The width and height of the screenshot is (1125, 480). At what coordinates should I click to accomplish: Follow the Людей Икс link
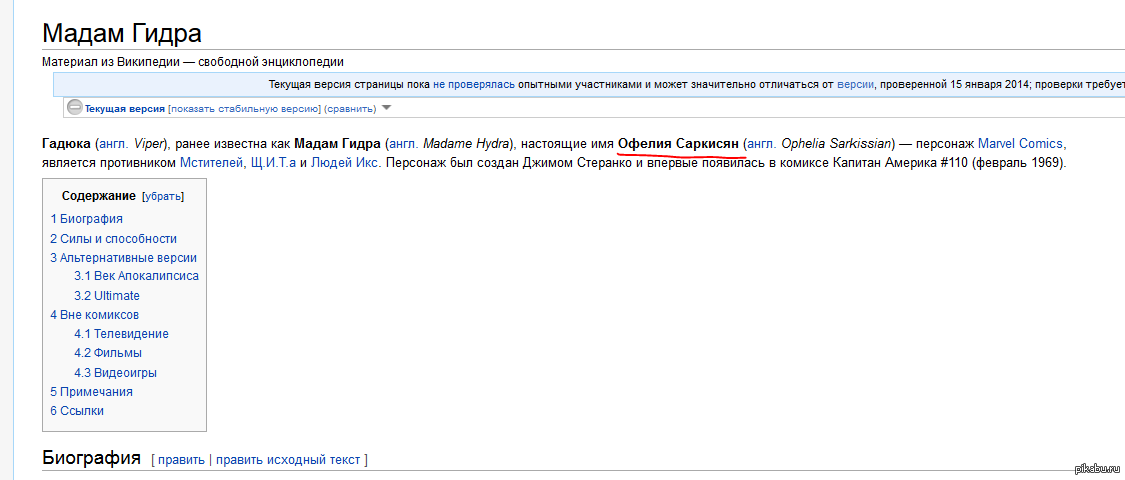click(x=346, y=162)
